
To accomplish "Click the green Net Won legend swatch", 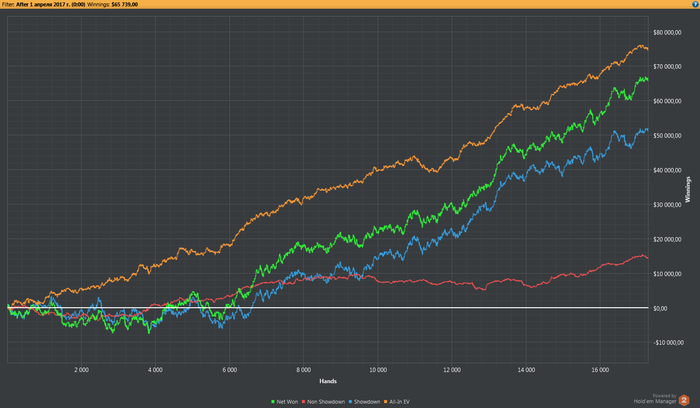I will 273,402.
